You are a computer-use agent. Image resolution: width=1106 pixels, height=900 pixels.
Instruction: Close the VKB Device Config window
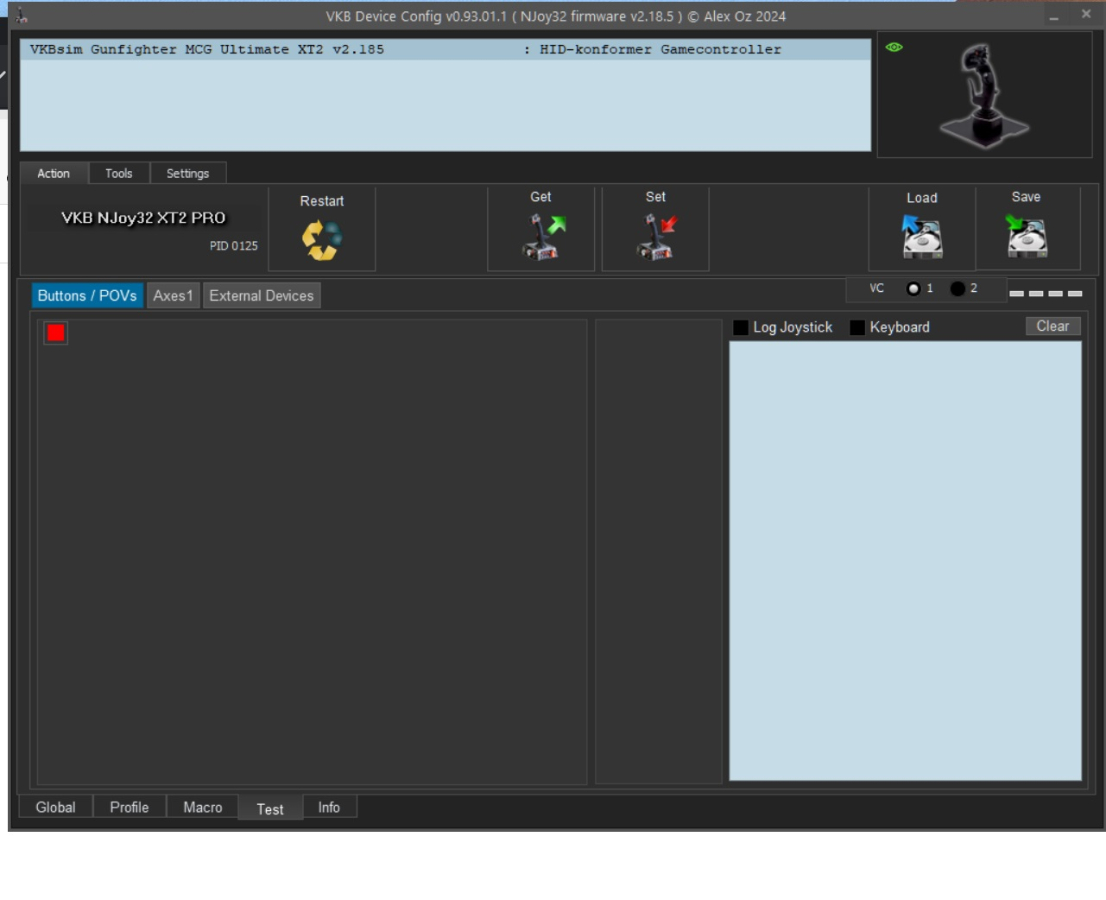[x=1086, y=14]
